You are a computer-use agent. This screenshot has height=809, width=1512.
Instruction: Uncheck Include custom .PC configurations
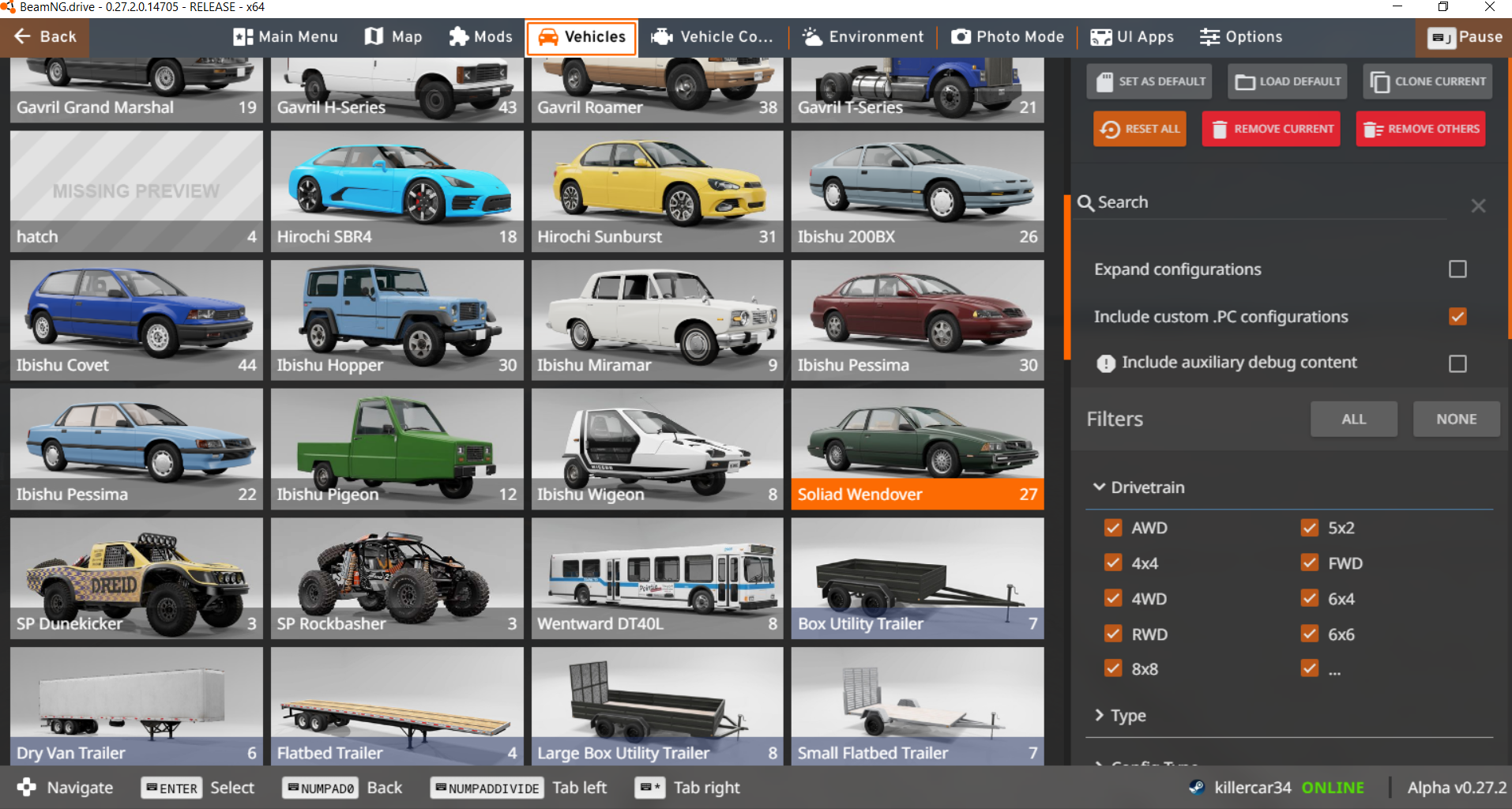(x=1457, y=317)
